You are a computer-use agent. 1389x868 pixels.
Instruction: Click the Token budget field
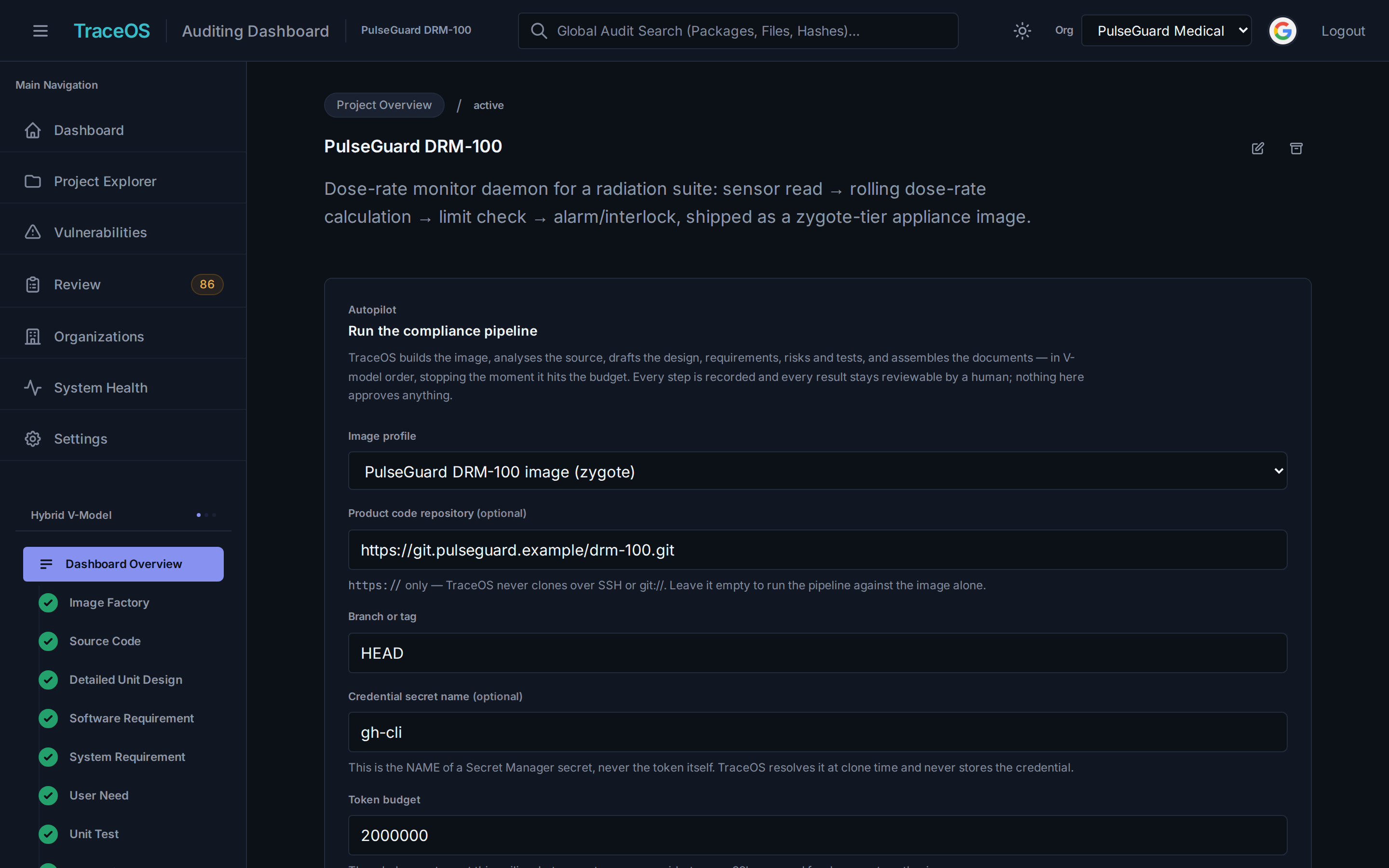[x=817, y=835]
